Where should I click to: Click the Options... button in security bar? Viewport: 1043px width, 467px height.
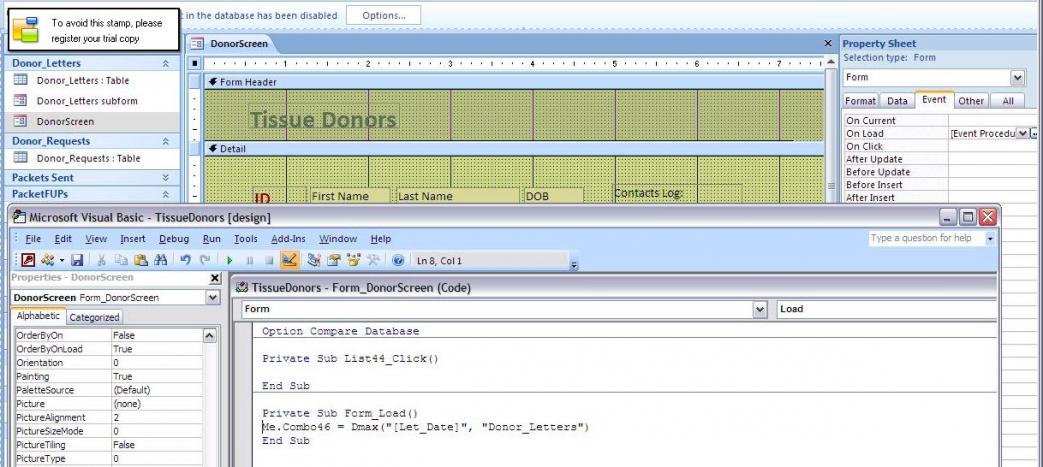pos(384,15)
